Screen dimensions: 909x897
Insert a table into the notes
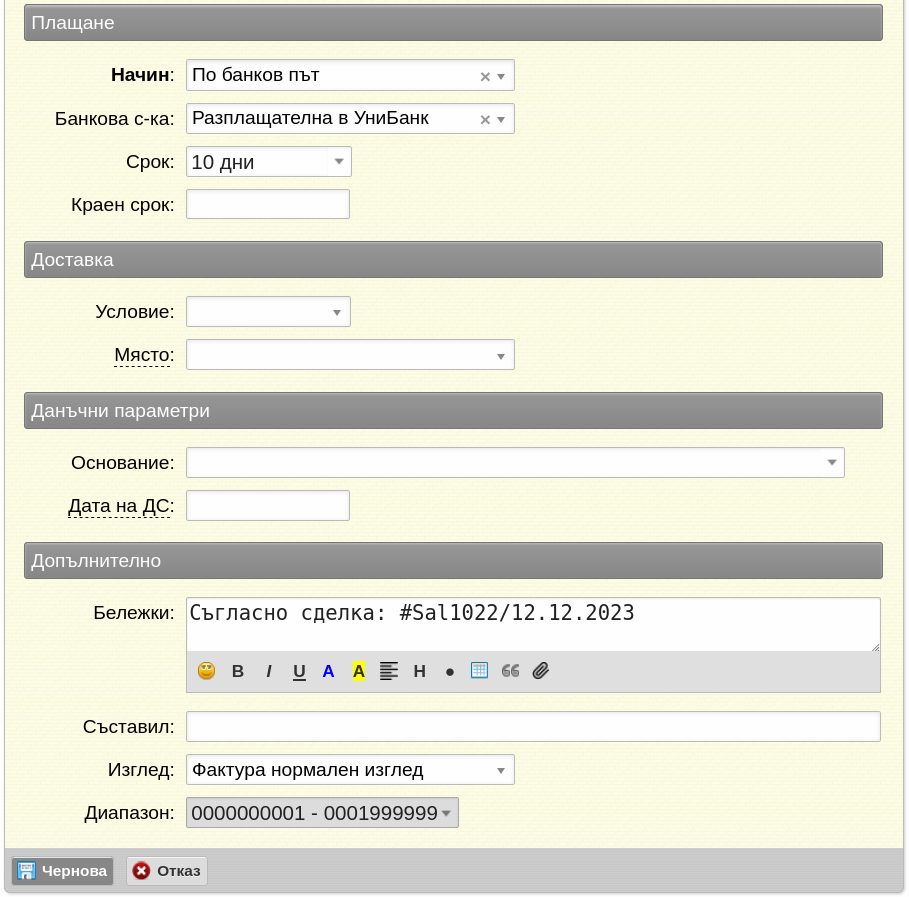coord(479,671)
